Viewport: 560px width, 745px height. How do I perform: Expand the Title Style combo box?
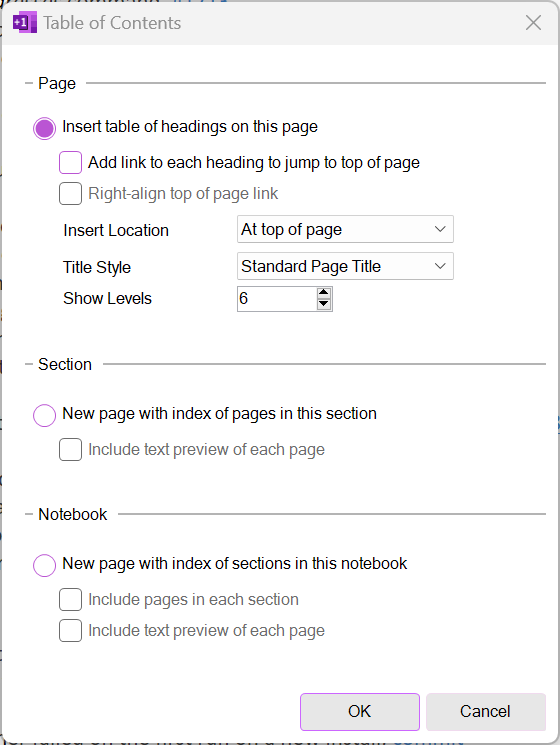[345, 266]
